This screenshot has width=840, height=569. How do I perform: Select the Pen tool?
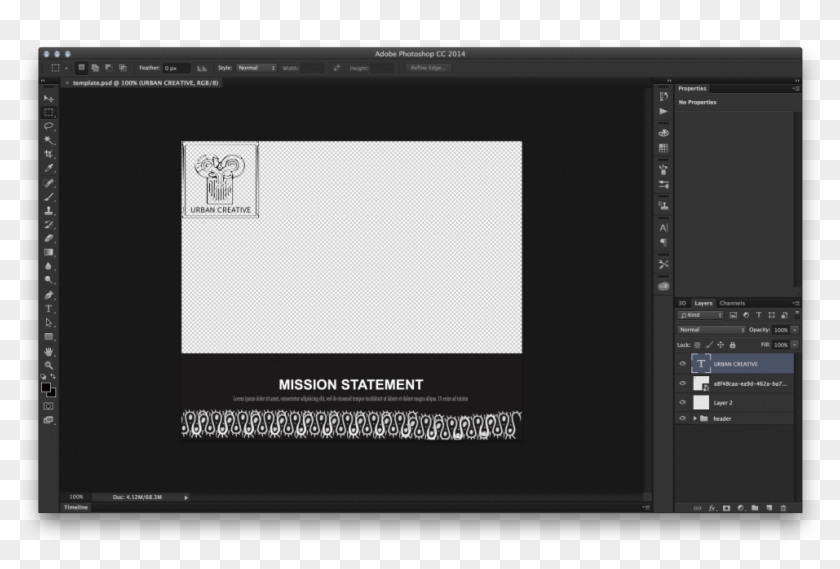point(49,295)
